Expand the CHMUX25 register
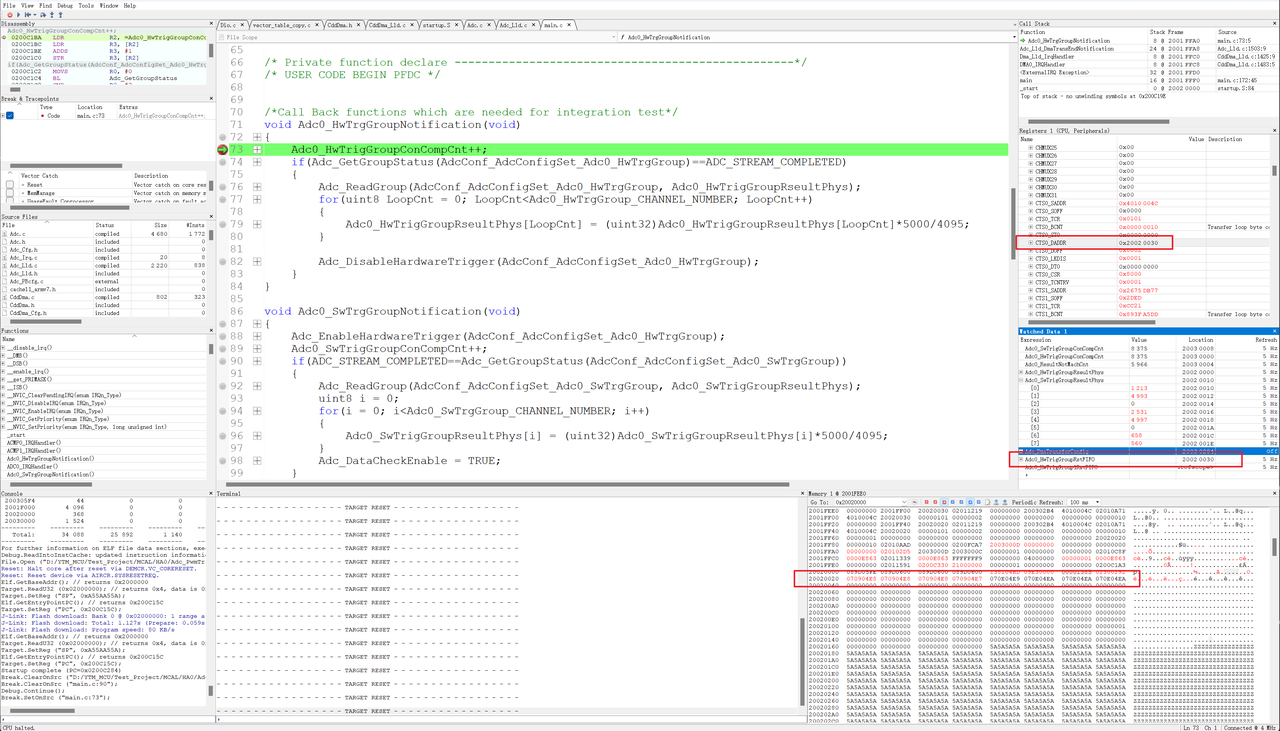1280x731 pixels. [x=1031, y=148]
